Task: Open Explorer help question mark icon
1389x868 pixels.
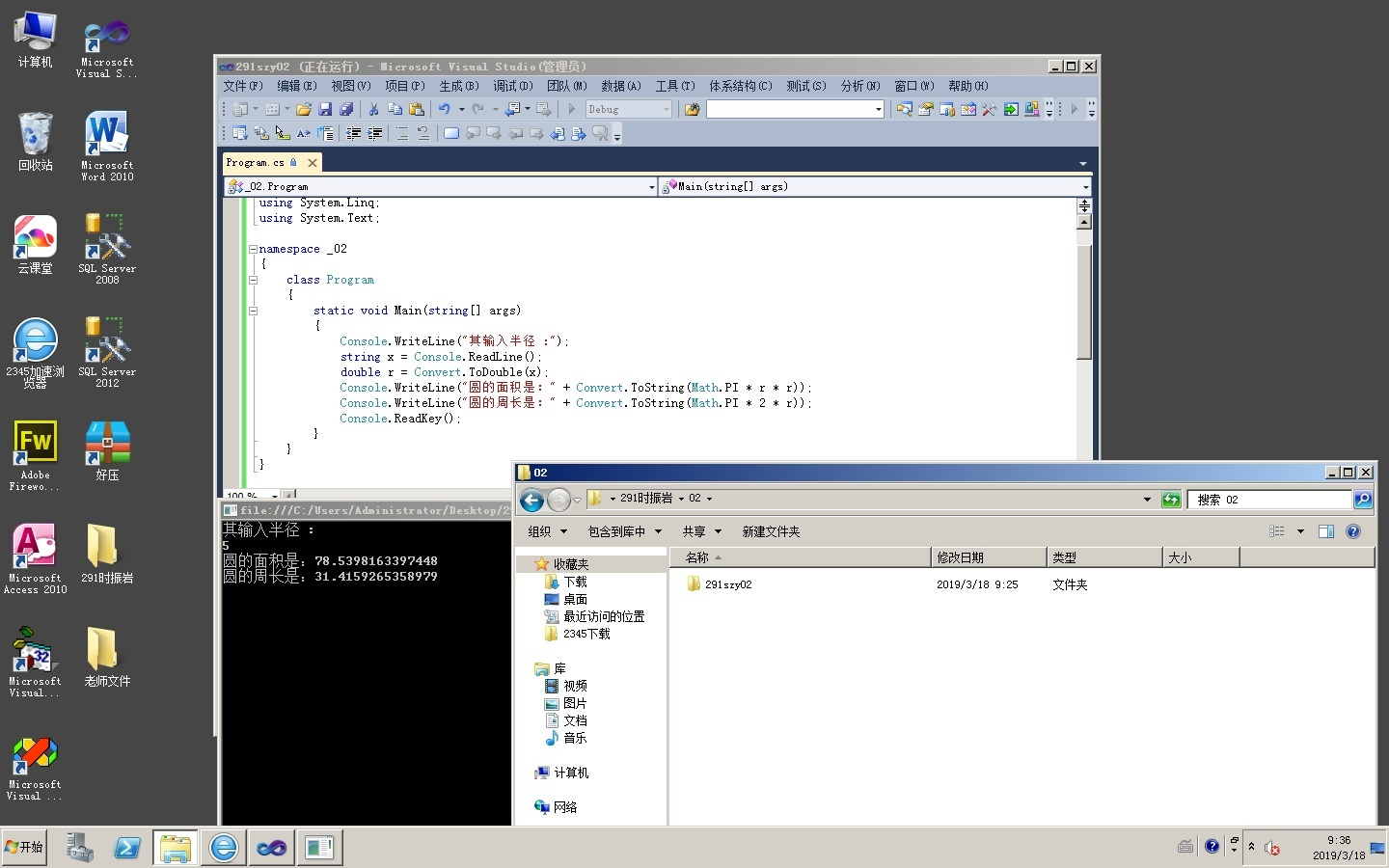Action: [x=1353, y=531]
